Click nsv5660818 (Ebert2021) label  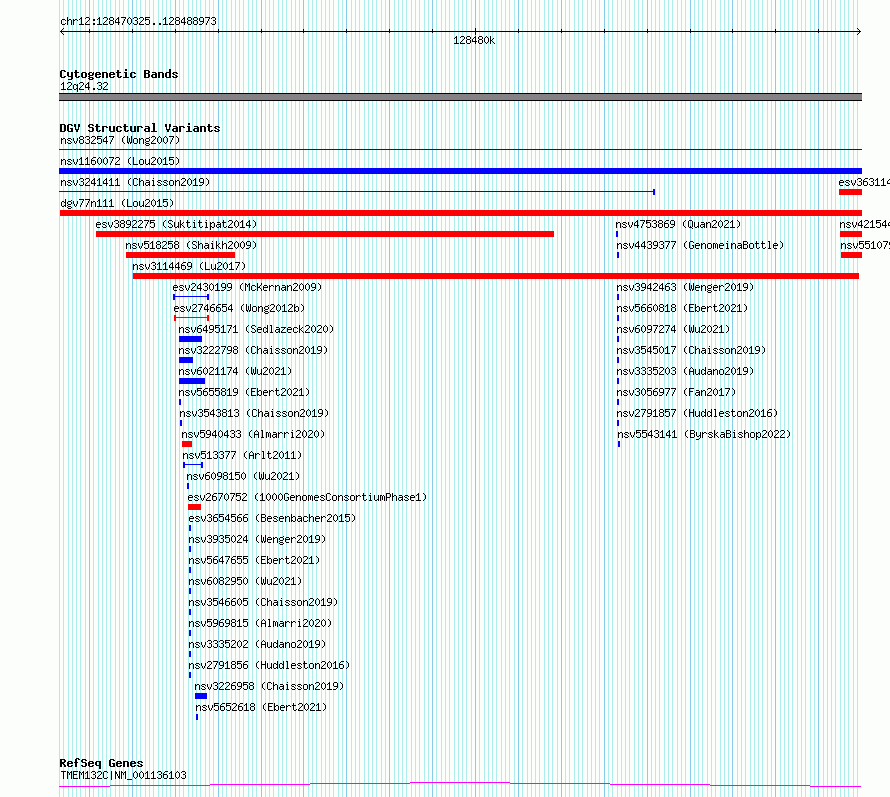683,308
